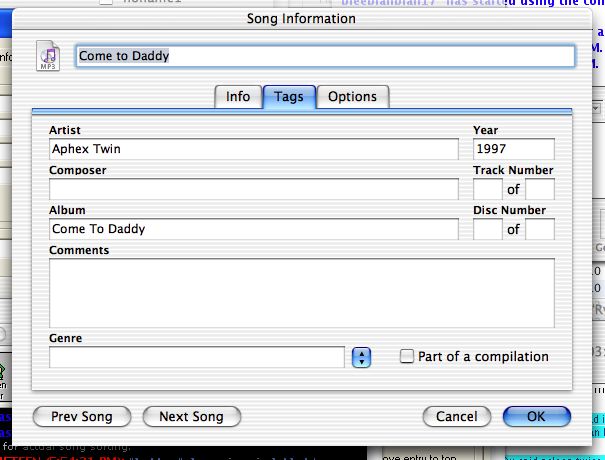Click the Genre text field
The image size is (605, 460).
pyautogui.click(x=197, y=357)
